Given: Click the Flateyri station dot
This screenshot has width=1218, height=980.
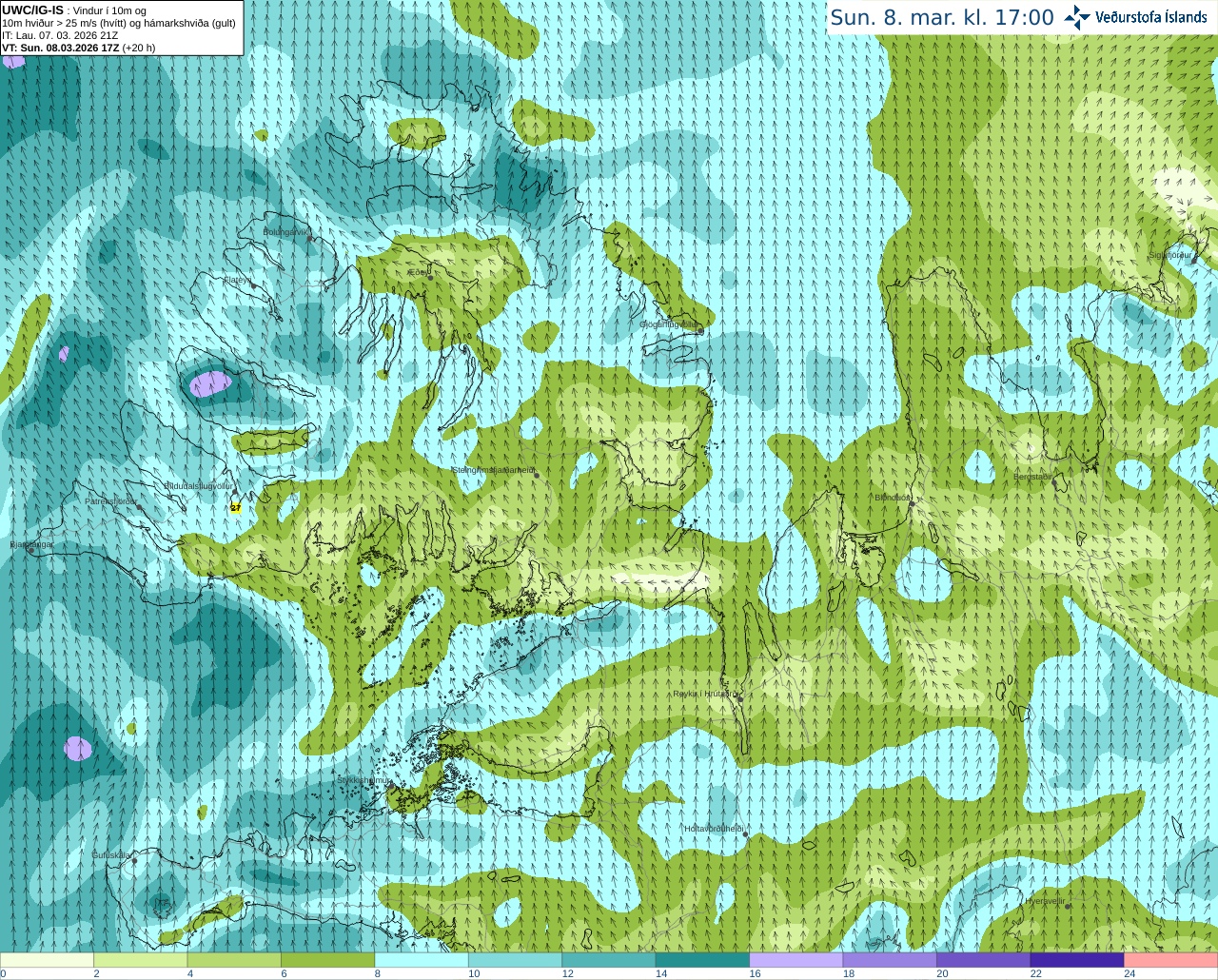Looking at the screenshot, I should 254,285.
